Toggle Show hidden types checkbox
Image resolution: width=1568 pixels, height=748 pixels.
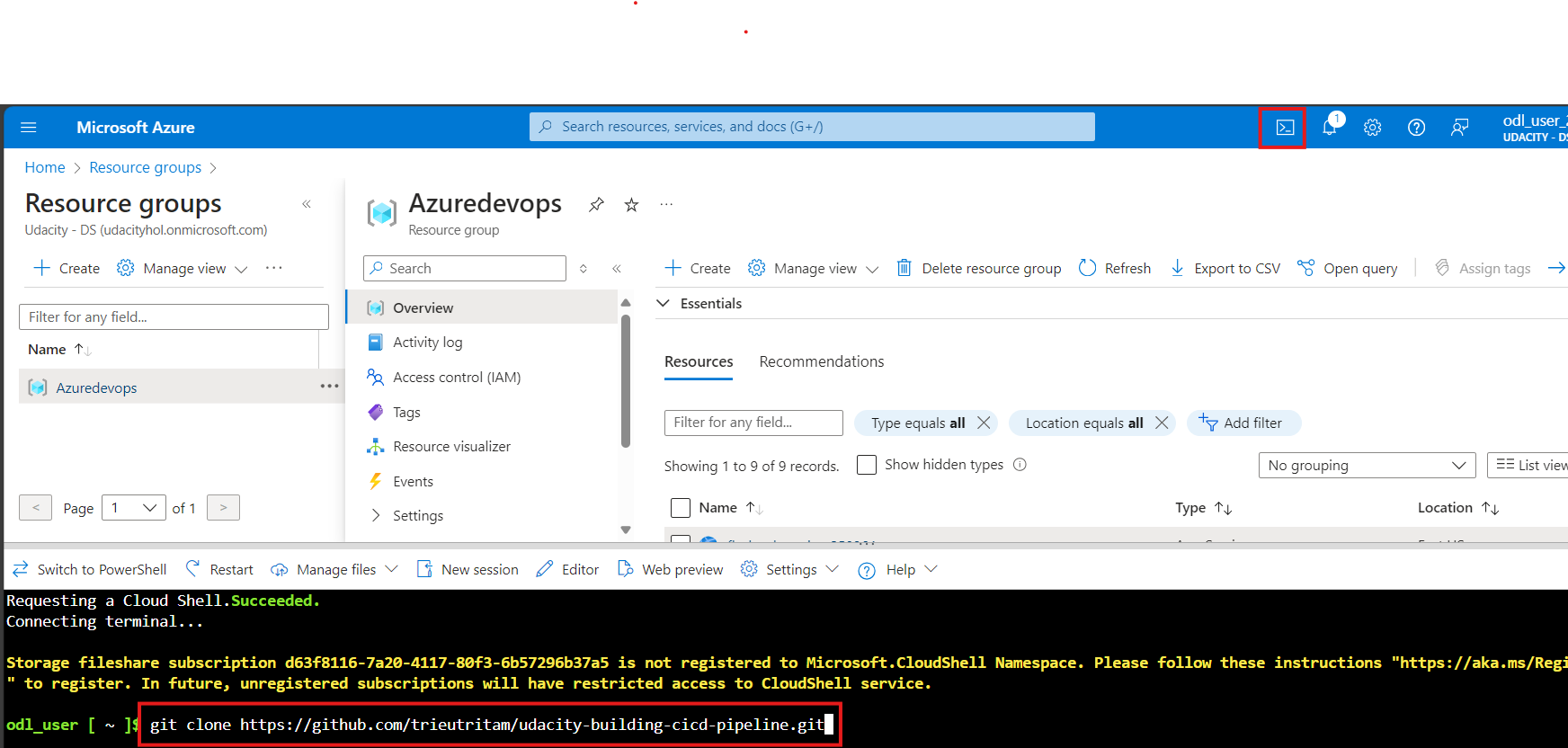pyautogui.click(x=867, y=465)
